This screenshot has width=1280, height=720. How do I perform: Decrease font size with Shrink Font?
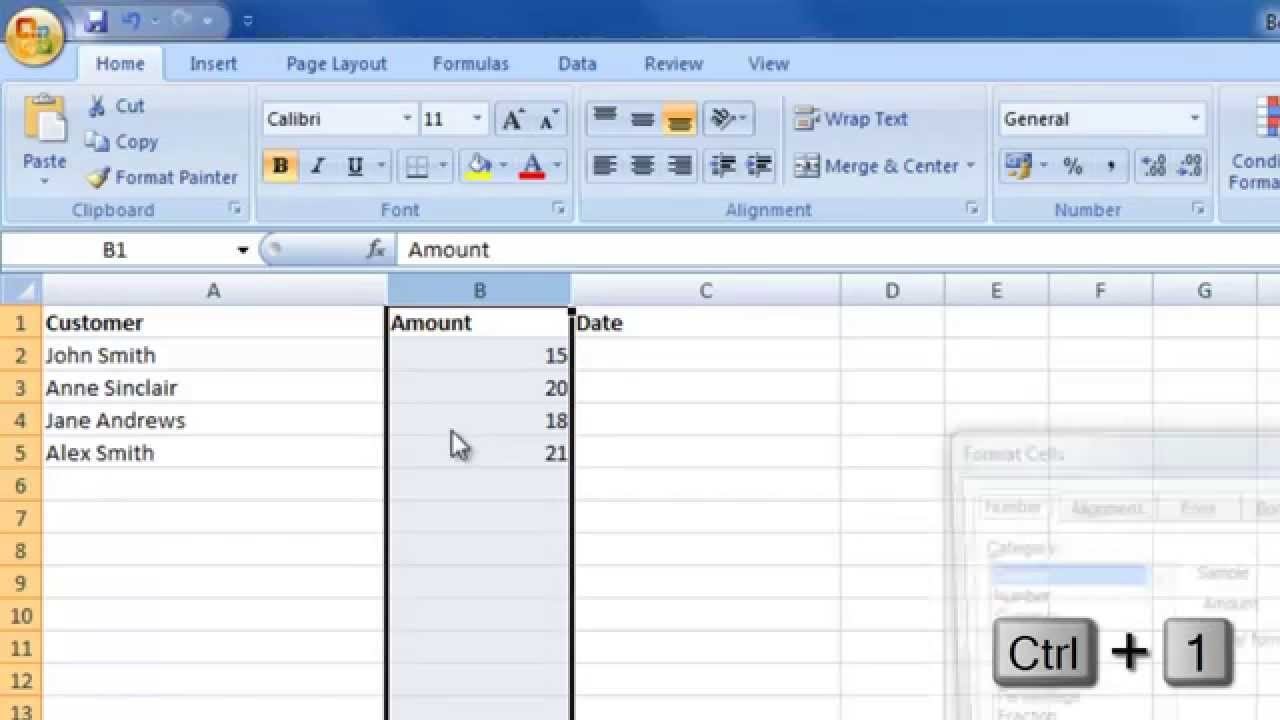point(548,120)
